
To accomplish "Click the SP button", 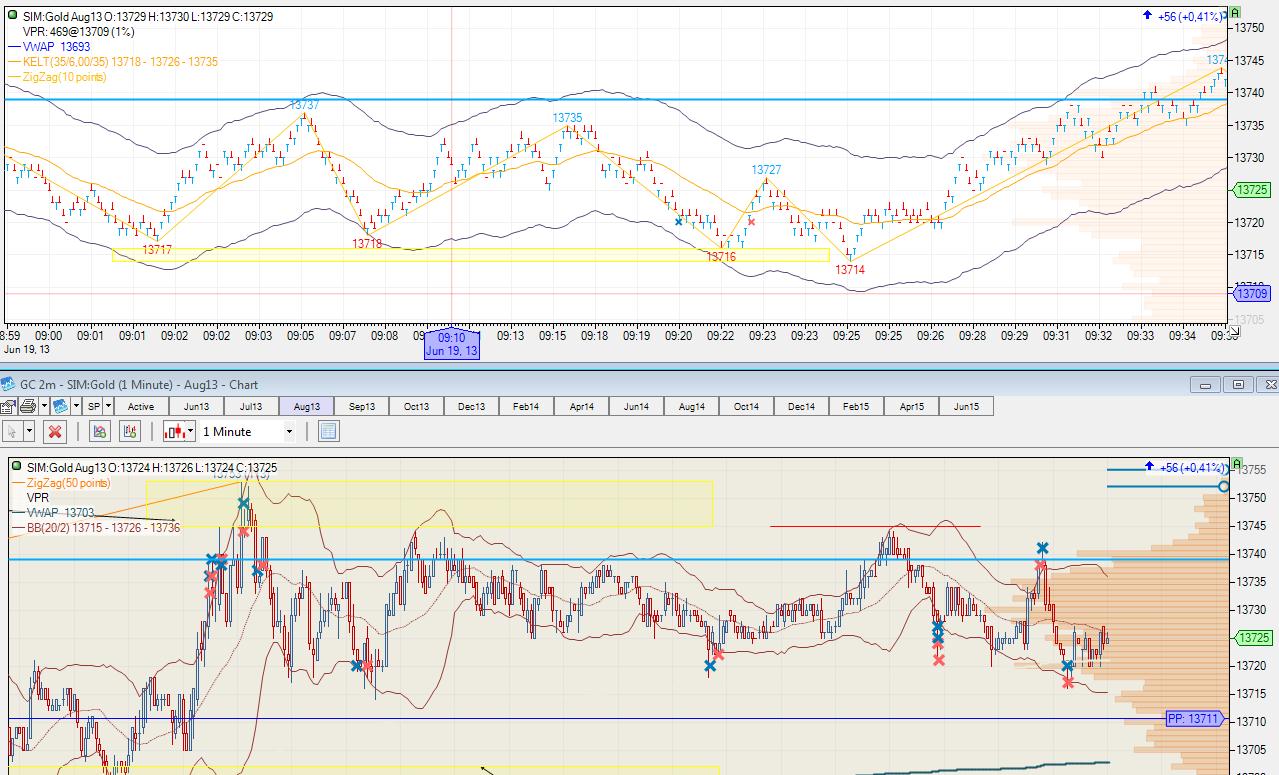I will click(94, 406).
